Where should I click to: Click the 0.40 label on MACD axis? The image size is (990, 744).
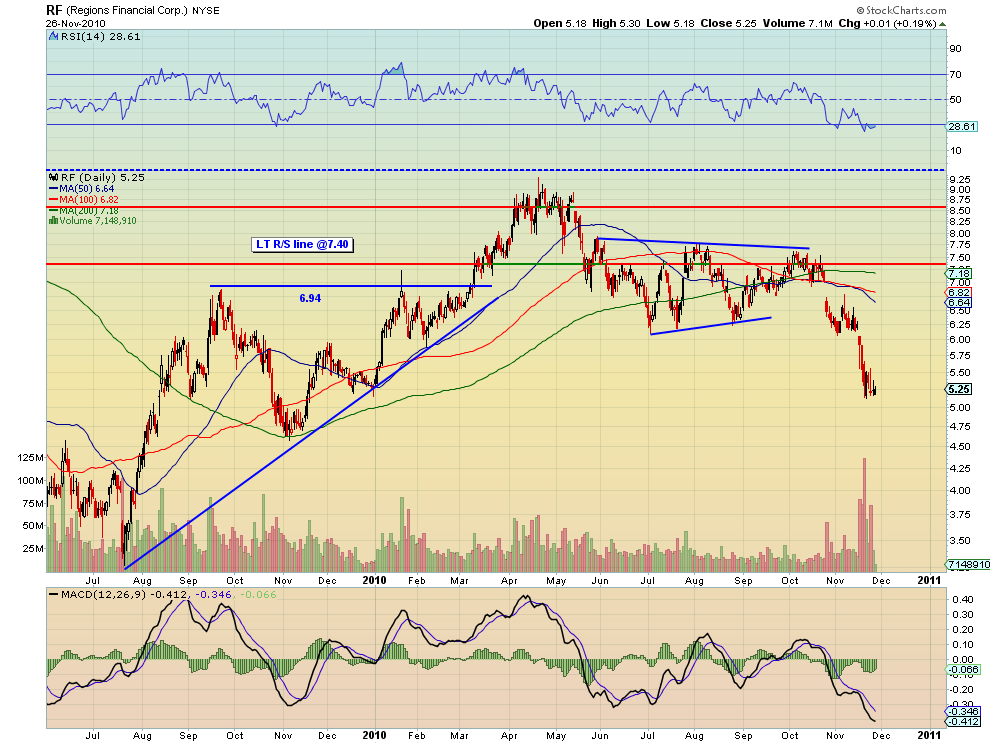(x=963, y=599)
